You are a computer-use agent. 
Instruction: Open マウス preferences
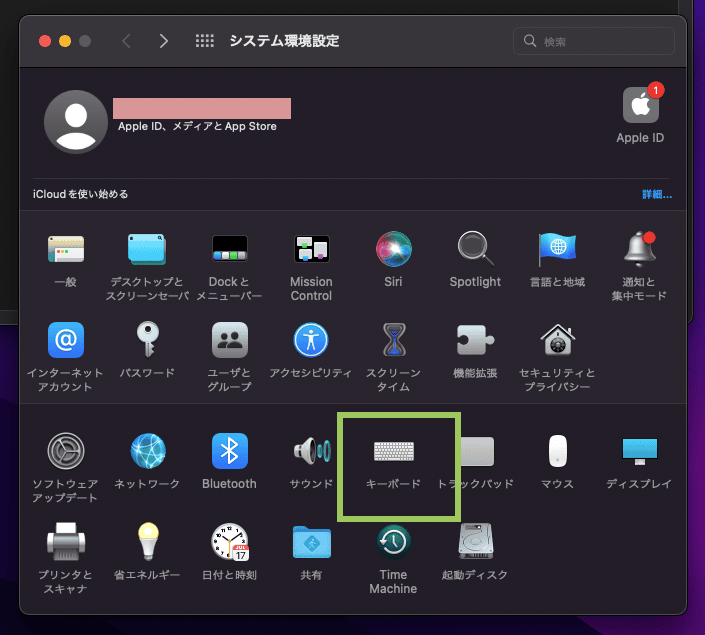click(558, 451)
